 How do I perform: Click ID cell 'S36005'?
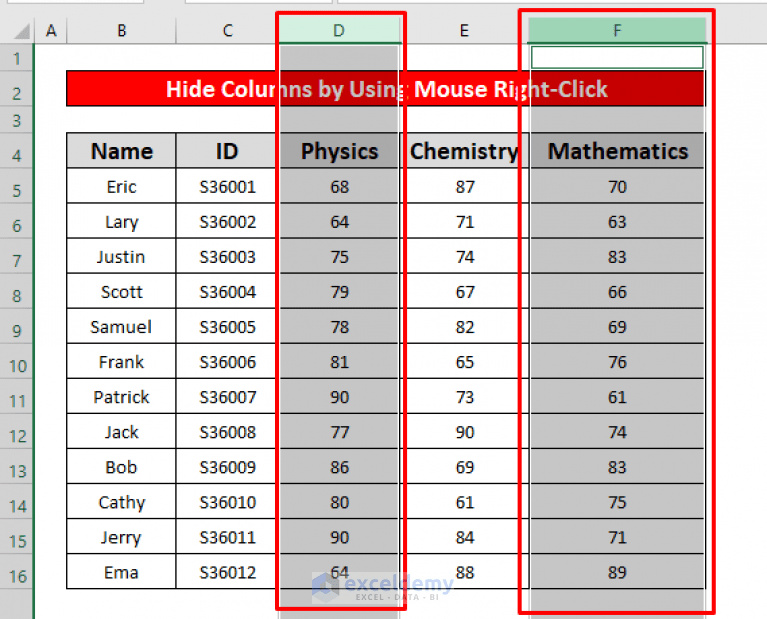[x=227, y=327]
